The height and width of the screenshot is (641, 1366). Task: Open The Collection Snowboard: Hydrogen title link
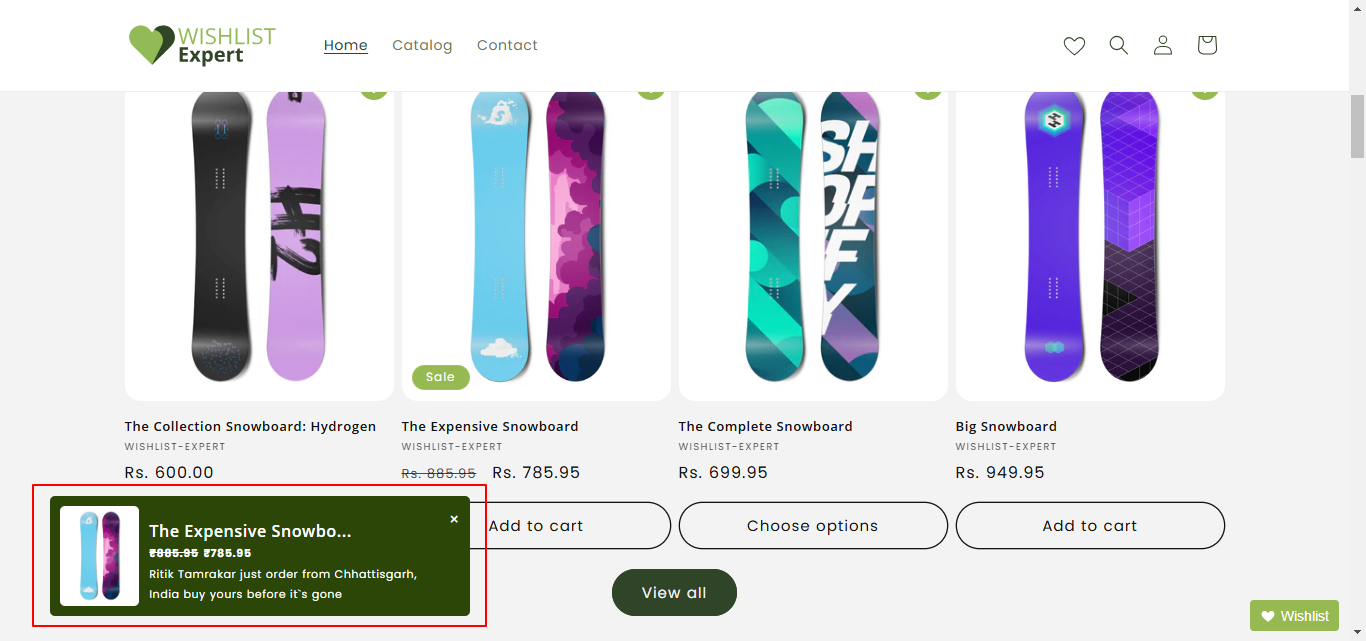[x=250, y=426]
